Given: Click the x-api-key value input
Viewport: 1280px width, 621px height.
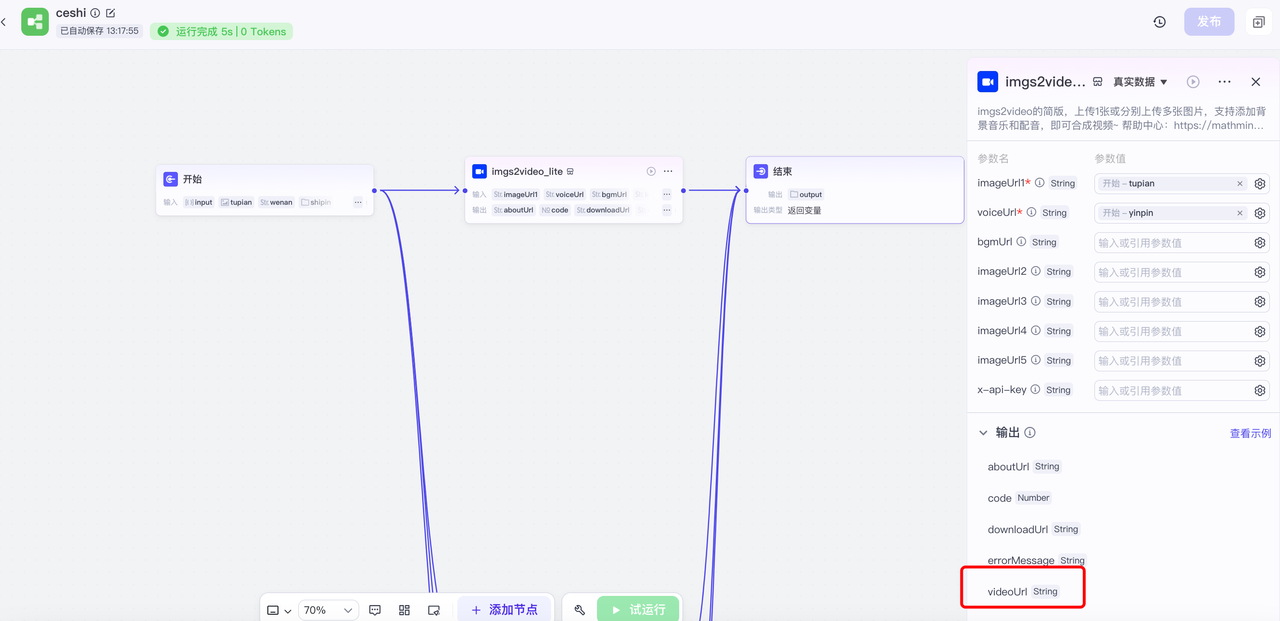Looking at the screenshot, I should 1171,391.
